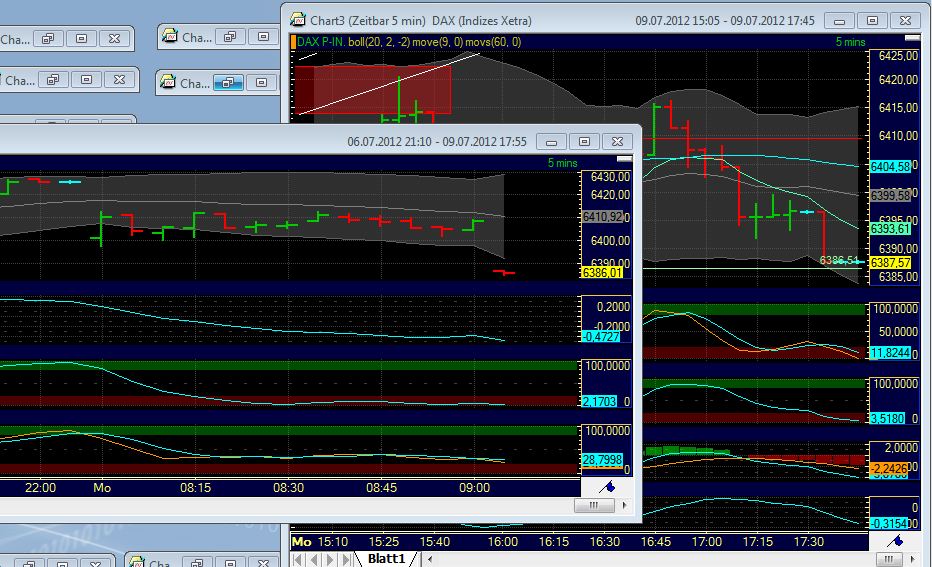Click chart icon of topmost minimized chart near Chart3
The height and width of the screenshot is (567, 932).
click(x=170, y=36)
